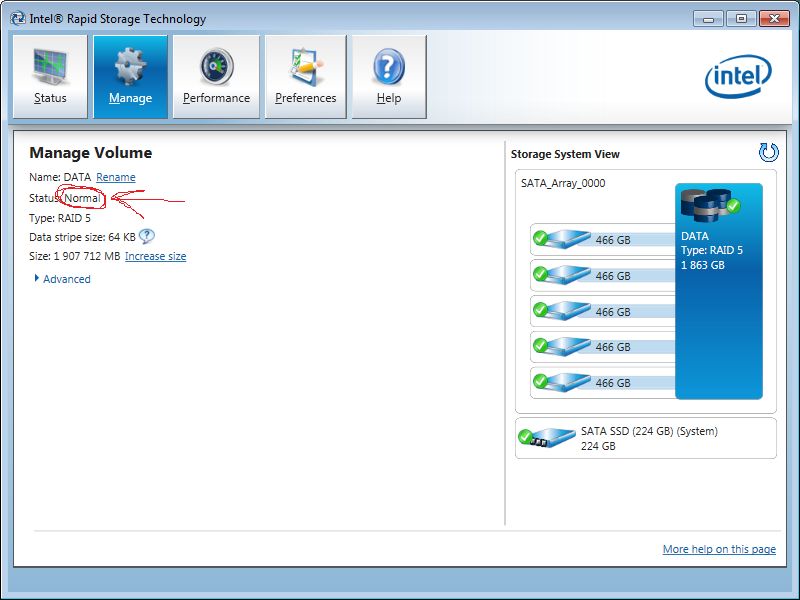
Task: Select the SATA SSD system disk icon
Action: coord(546,438)
